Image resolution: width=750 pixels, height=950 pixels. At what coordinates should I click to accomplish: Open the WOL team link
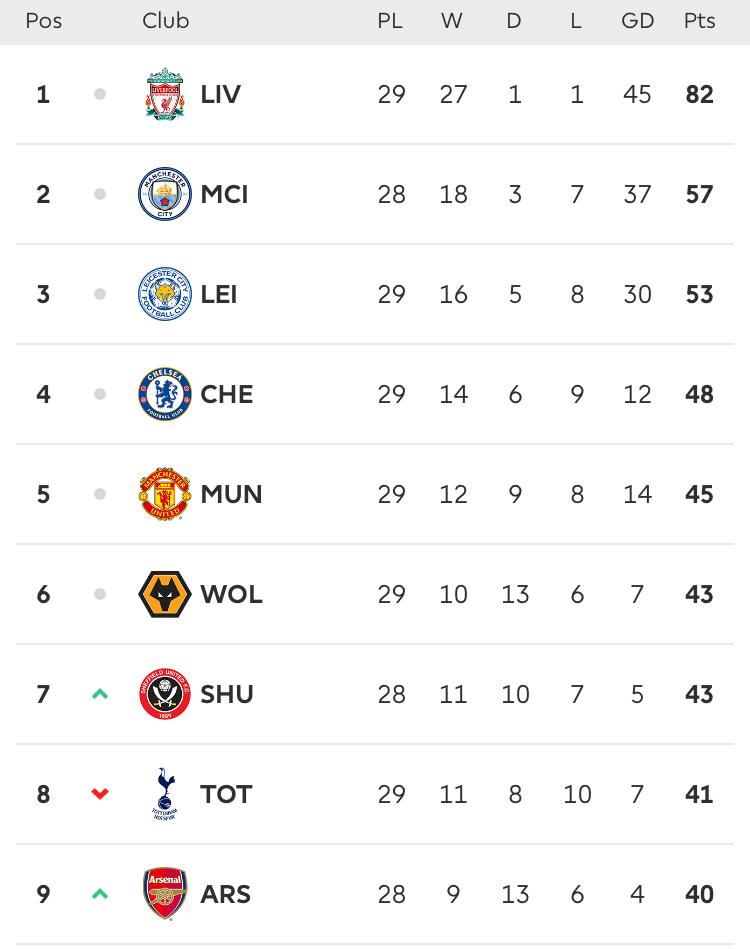pyautogui.click(x=231, y=594)
